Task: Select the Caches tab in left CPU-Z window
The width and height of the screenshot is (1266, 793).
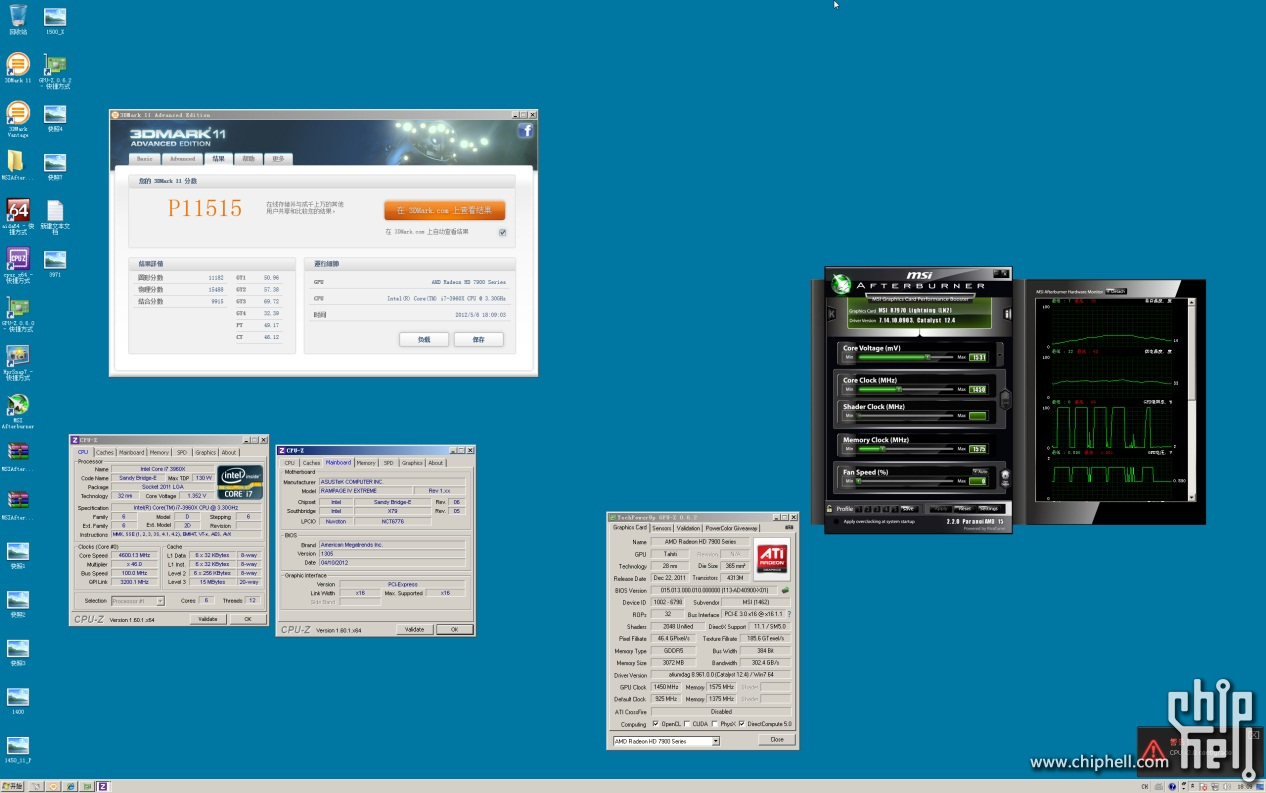Action: (105, 452)
